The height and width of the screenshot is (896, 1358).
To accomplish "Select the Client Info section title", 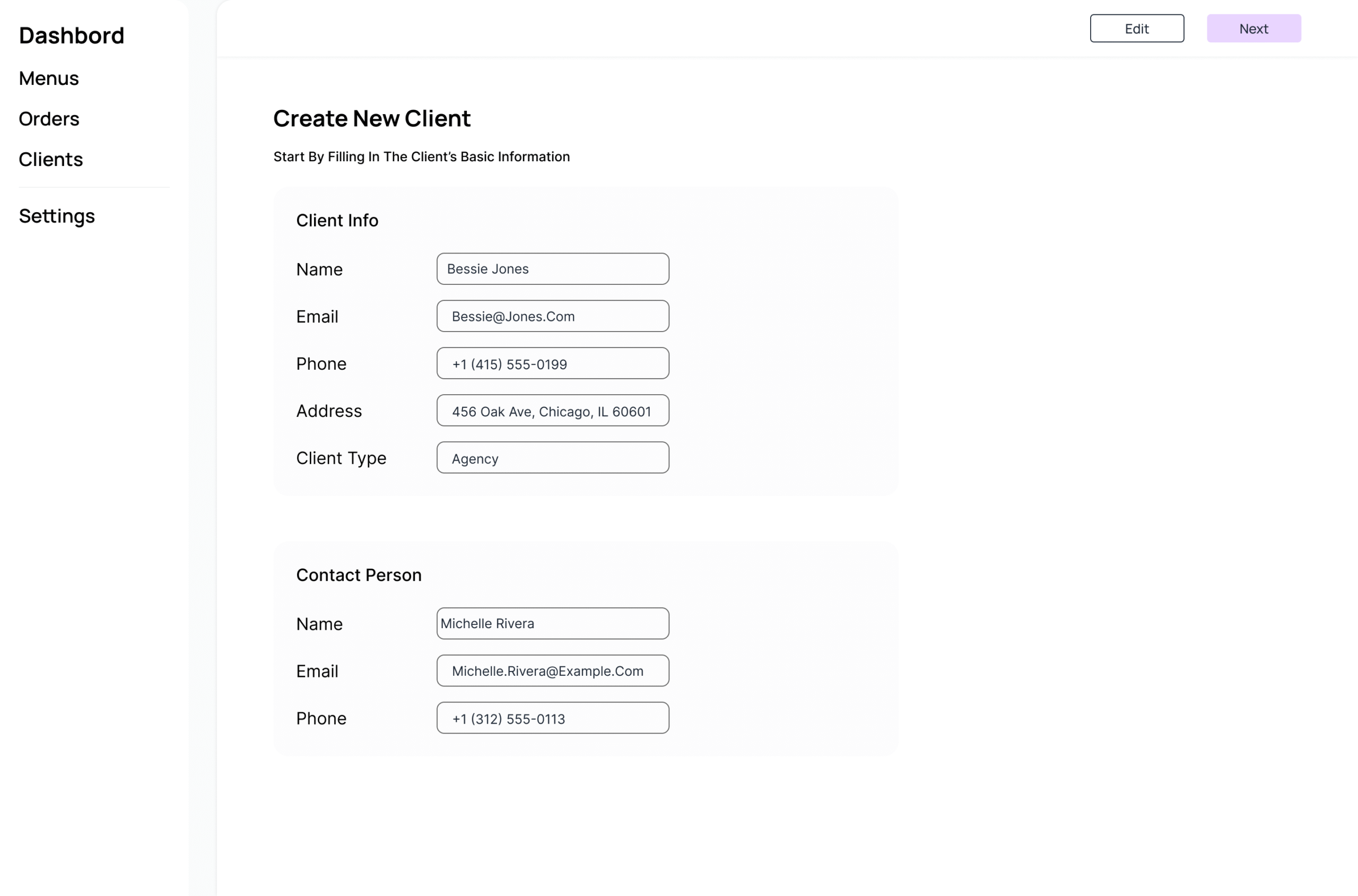I will coord(337,221).
